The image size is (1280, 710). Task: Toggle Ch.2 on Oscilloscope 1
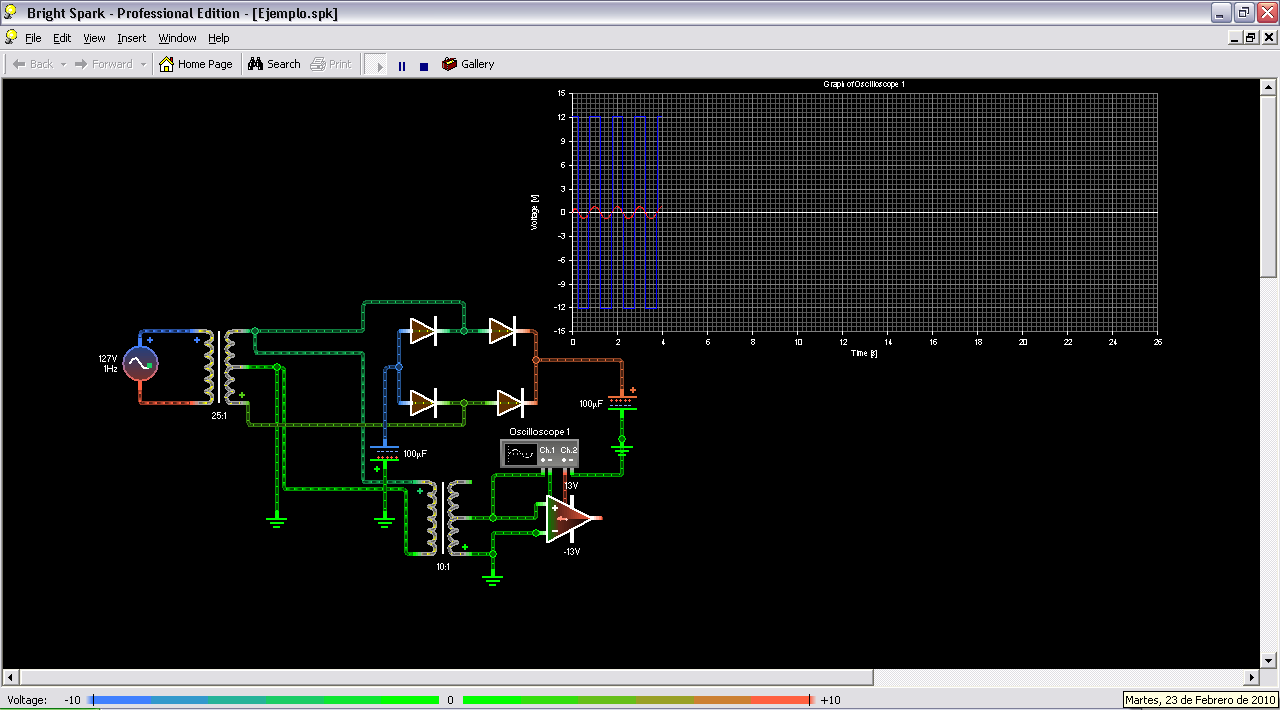point(570,450)
